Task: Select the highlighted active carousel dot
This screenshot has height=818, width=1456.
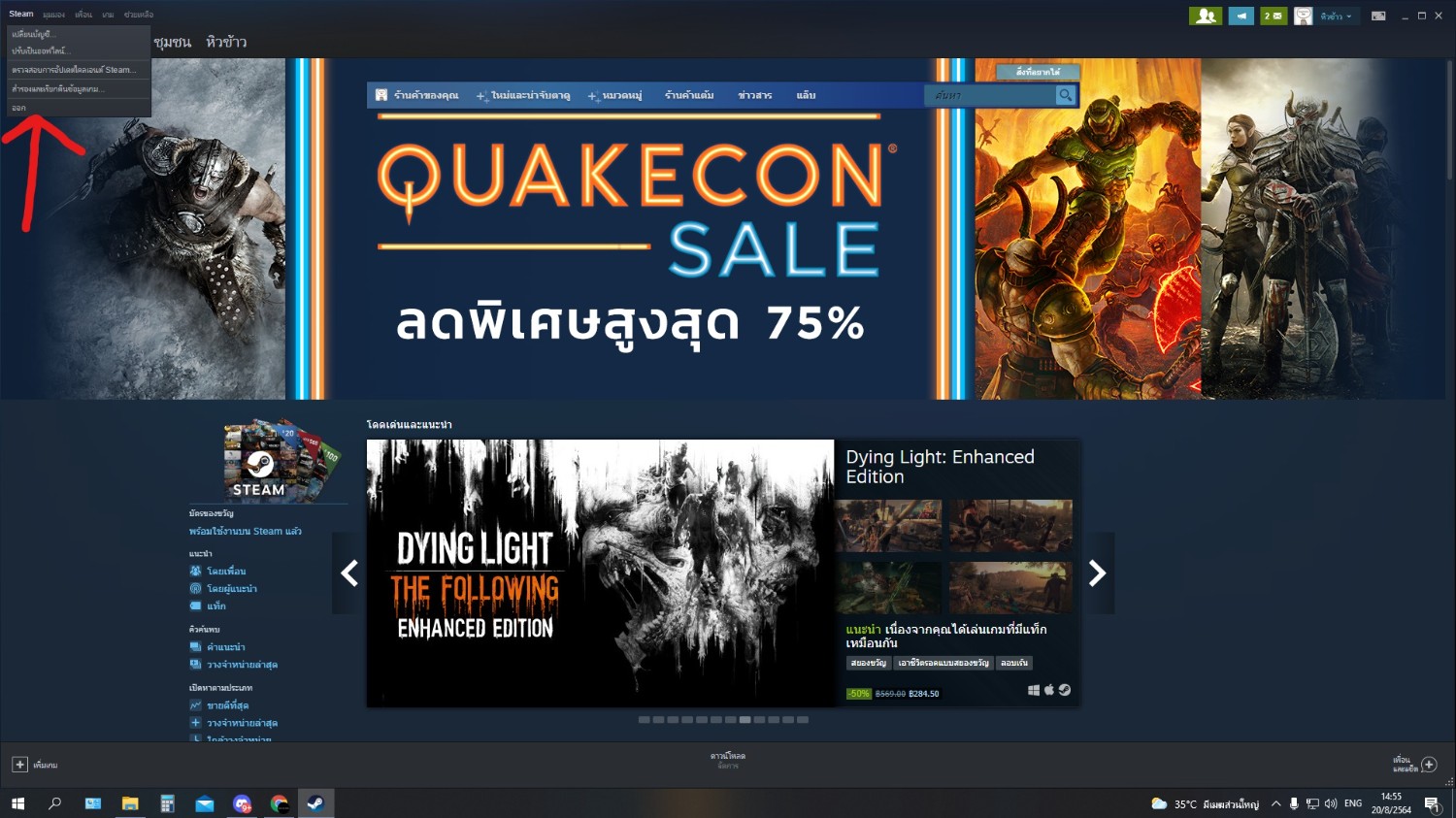Action: coord(745,720)
